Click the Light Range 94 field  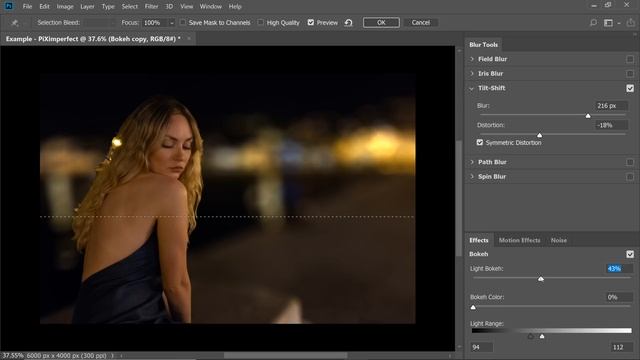pos(481,347)
